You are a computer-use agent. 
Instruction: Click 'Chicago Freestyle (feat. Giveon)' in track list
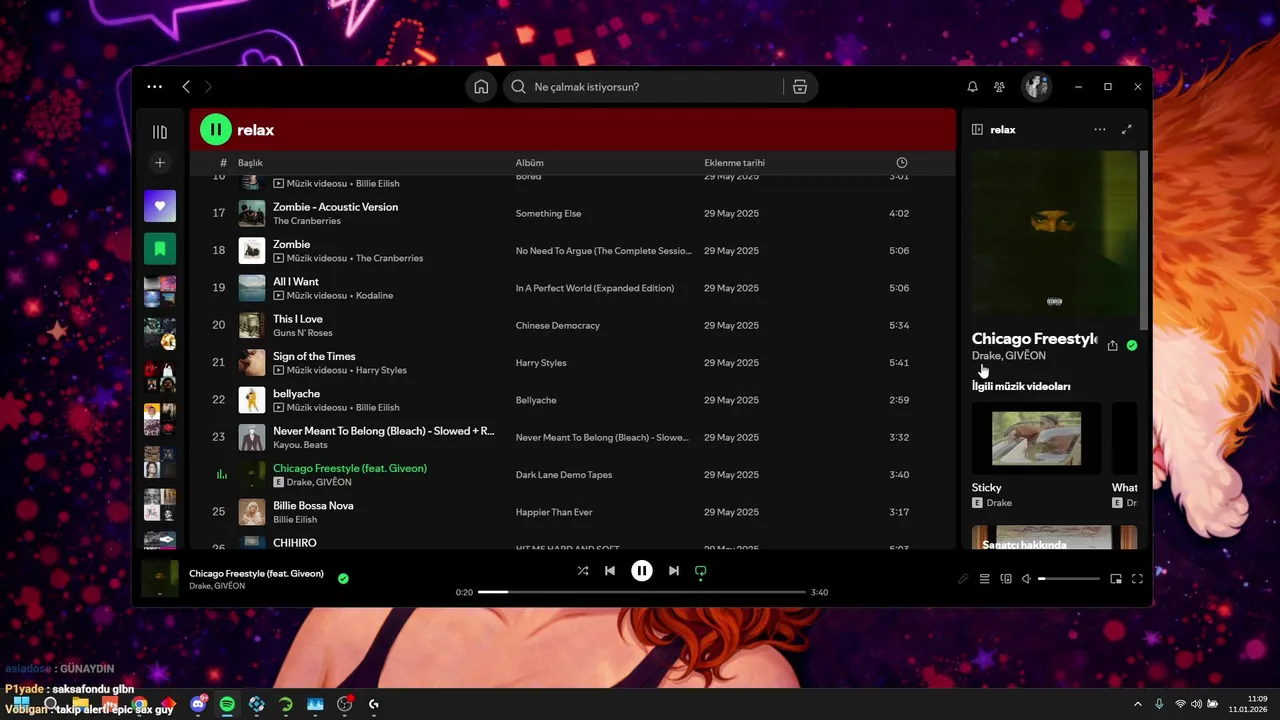point(350,468)
